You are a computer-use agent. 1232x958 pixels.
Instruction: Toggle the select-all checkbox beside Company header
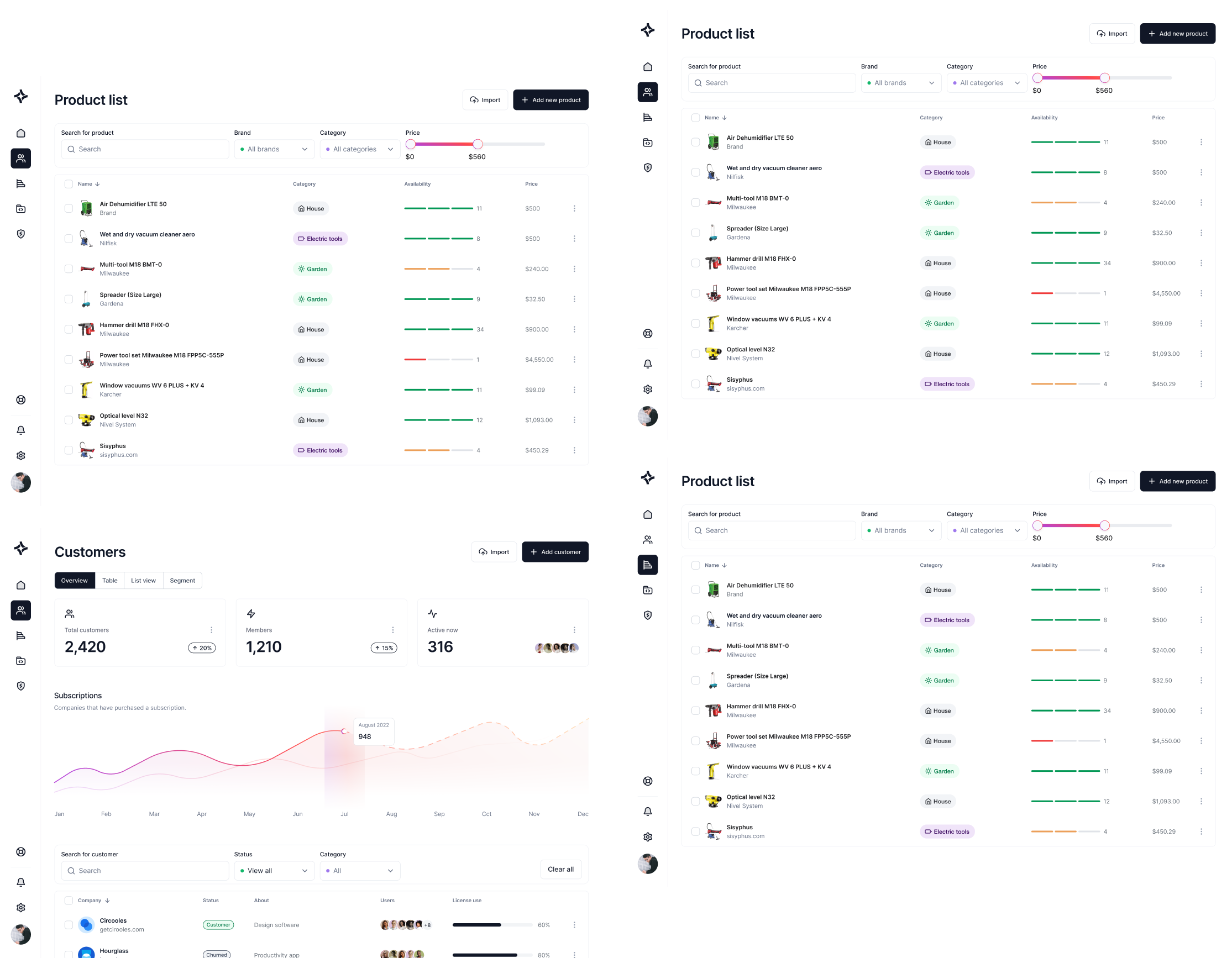[69, 901]
